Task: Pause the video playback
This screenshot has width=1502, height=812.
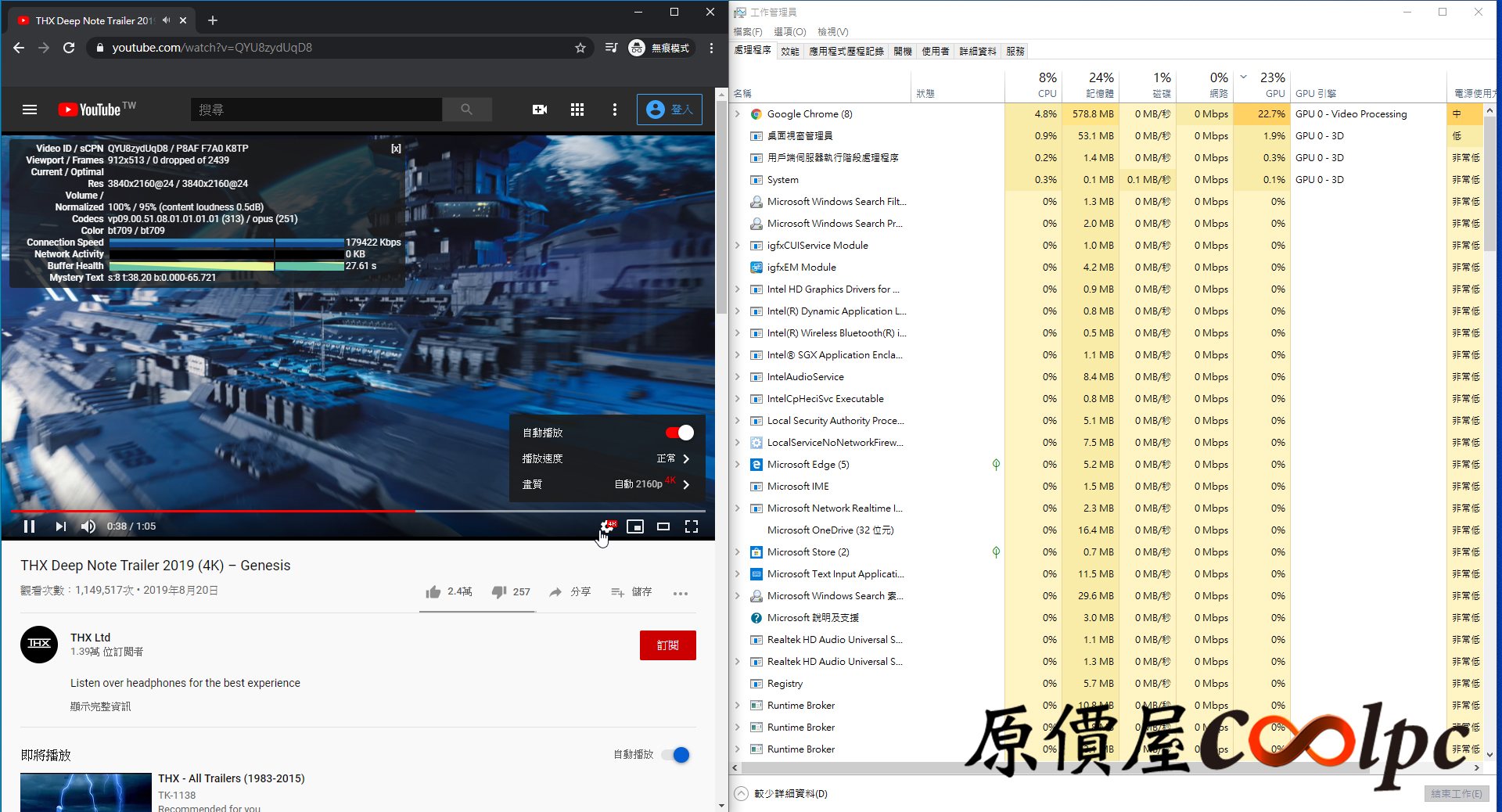Action: click(29, 526)
